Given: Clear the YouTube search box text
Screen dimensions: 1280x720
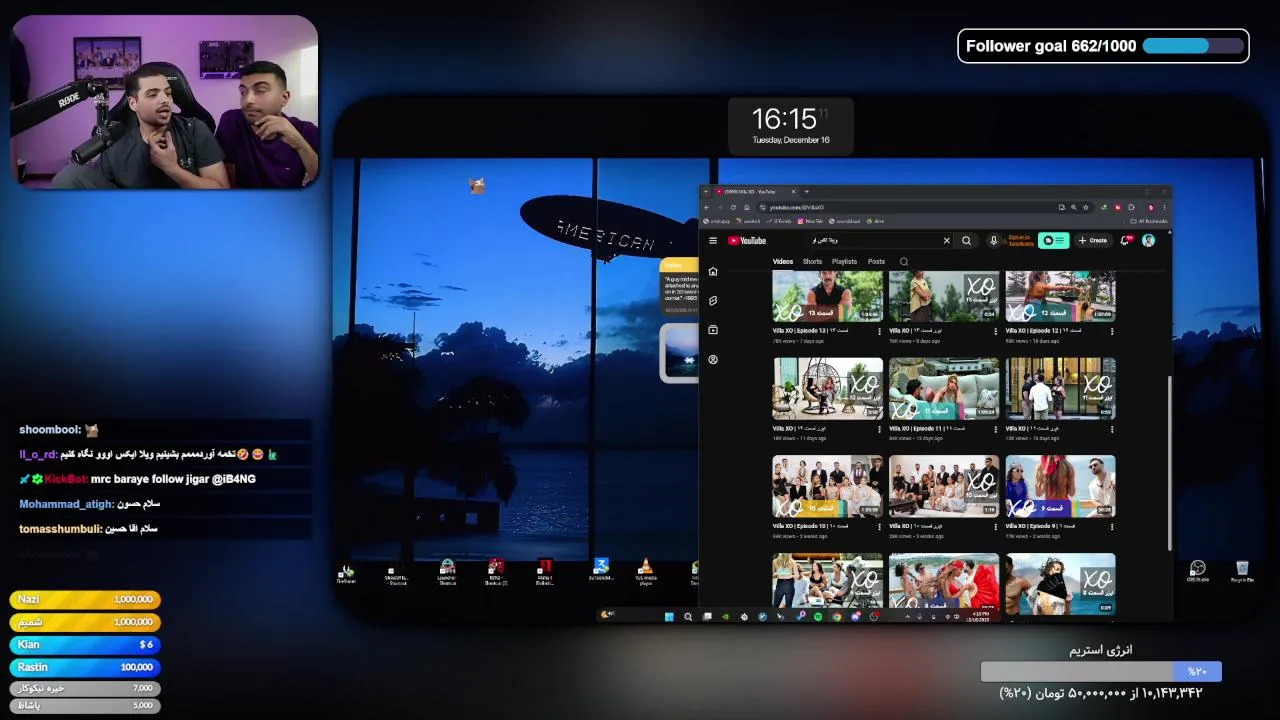Looking at the screenshot, I should pyautogui.click(x=947, y=240).
